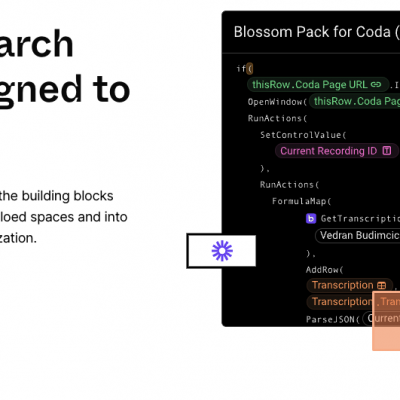Click the purple sunburst logo icon
Image resolution: width=400 pixels, height=400 pixels.
pyautogui.click(x=222, y=251)
